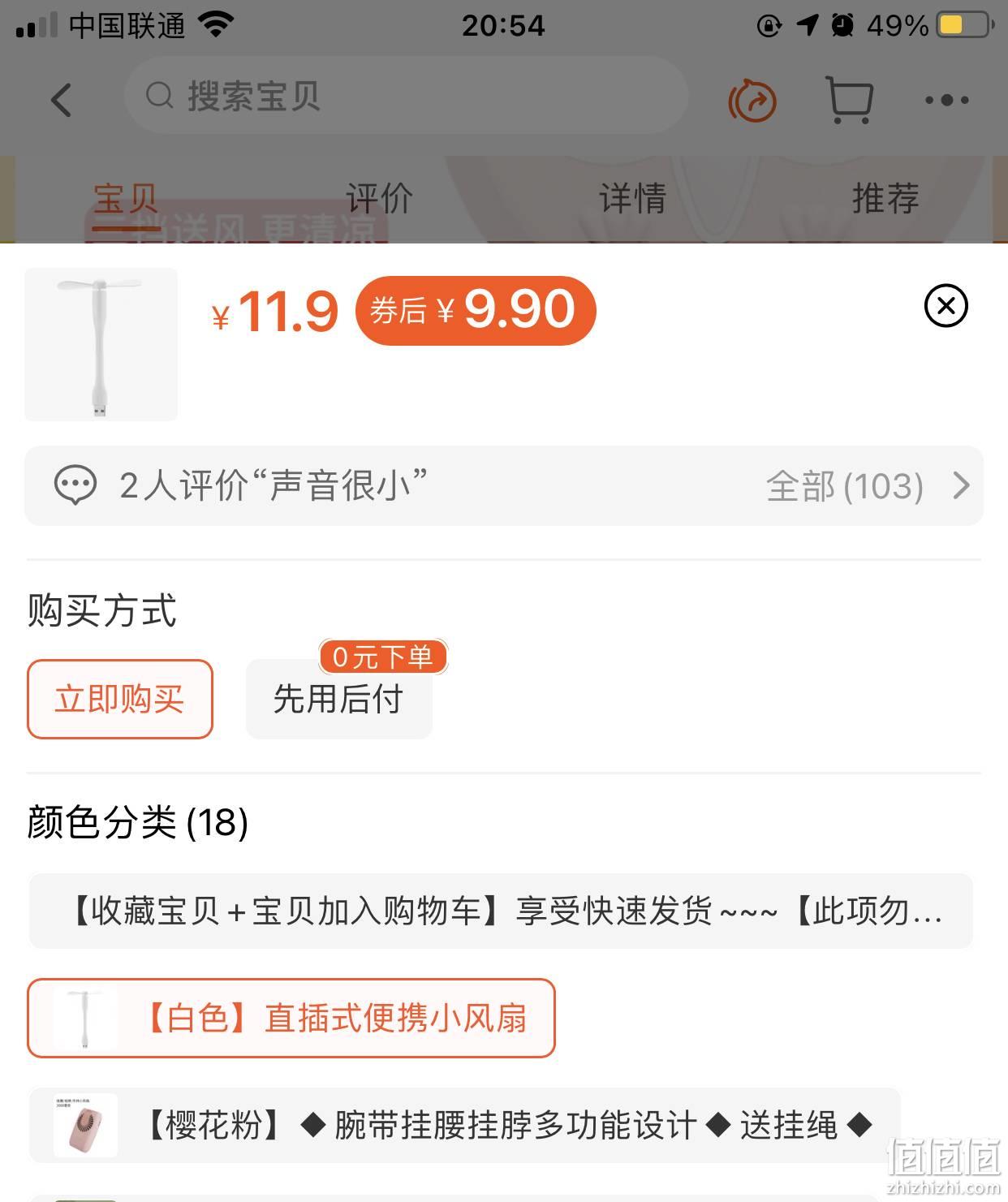Select 立即购买 purchase method
The height and width of the screenshot is (1202, 1008).
(x=120, y=699)
